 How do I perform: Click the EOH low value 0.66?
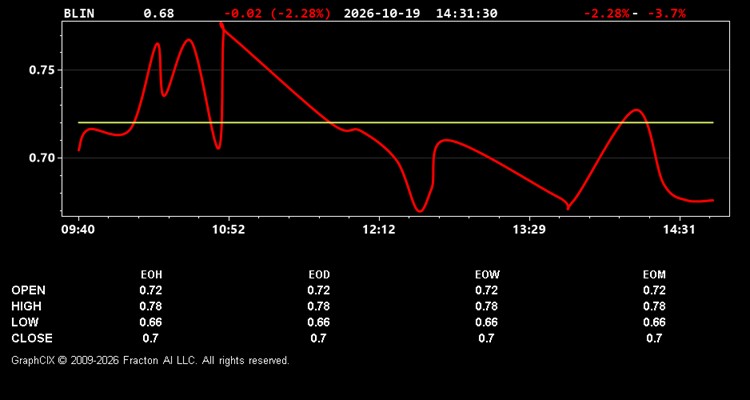(151, 322)
